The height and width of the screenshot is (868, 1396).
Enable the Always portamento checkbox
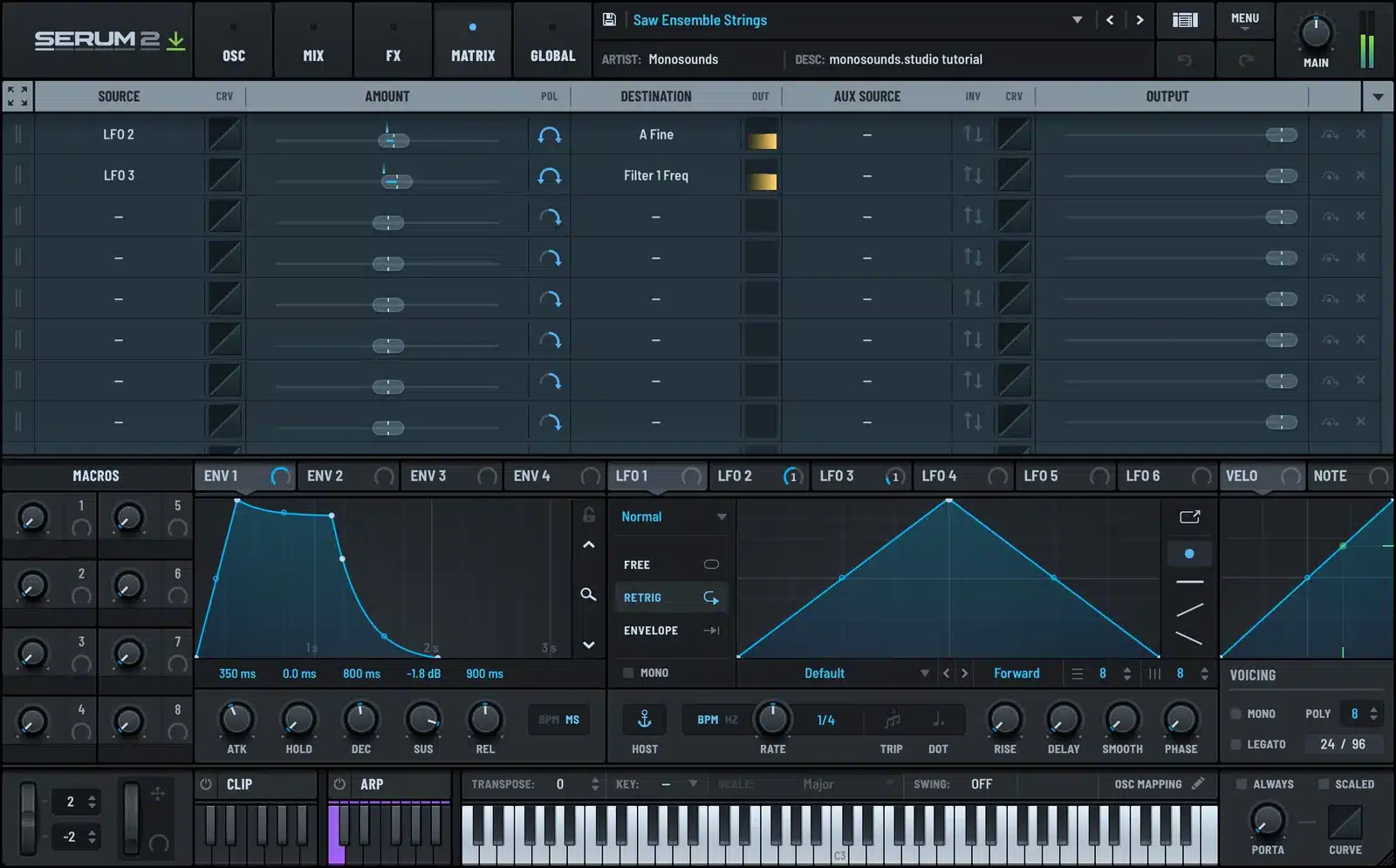[1241, 784]
